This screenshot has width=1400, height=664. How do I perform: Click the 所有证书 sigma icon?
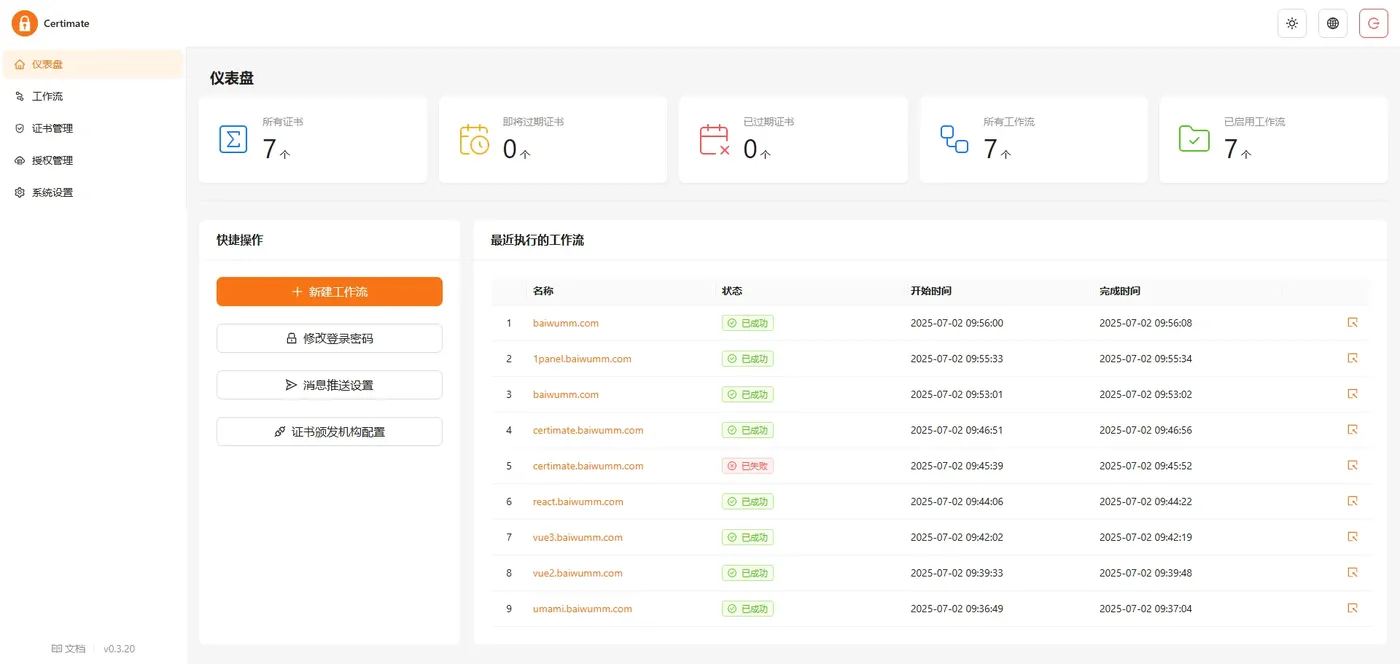point(233,139)
